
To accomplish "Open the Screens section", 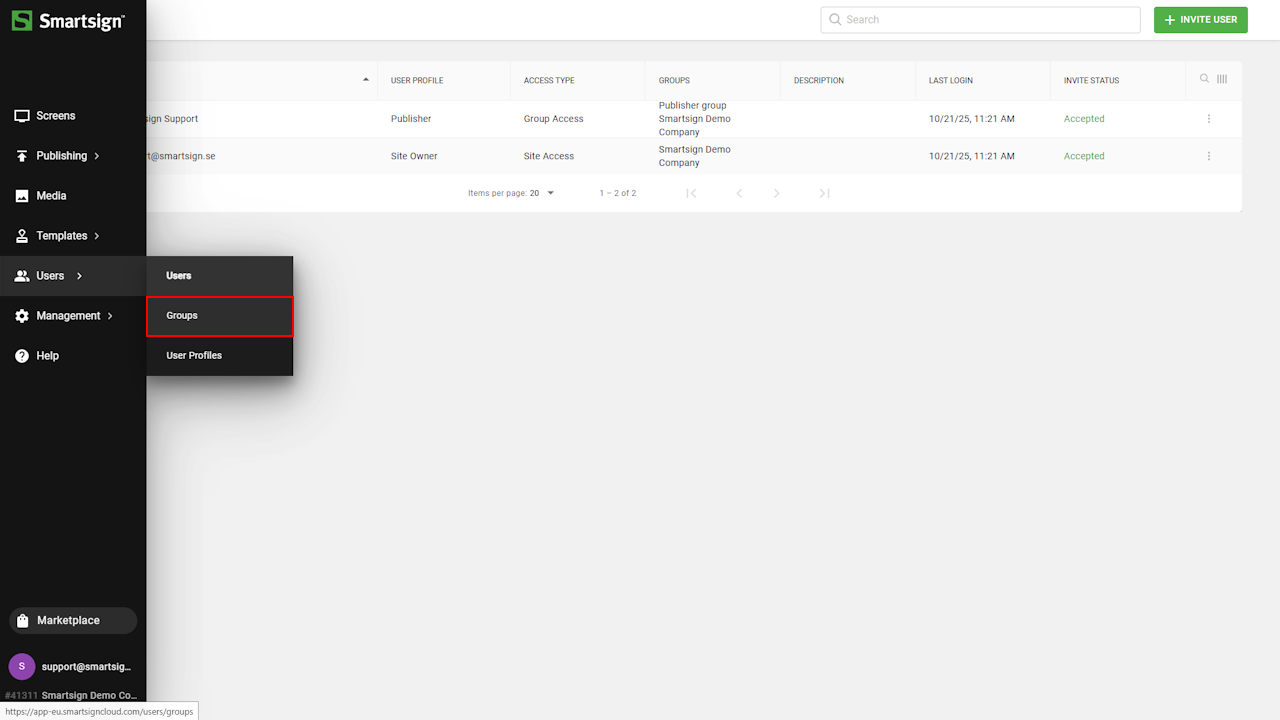I will click(x=55, y=116).
